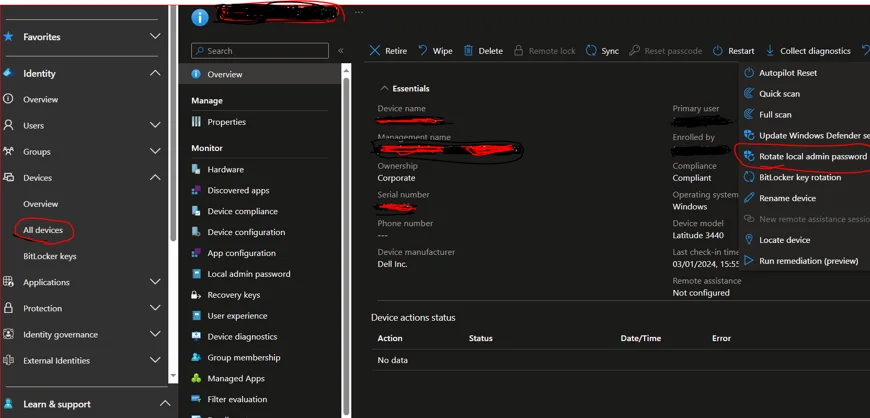Choose Autopilot Reset from the menu
This screenshot has width=870, height=418.
click(787, 73)
